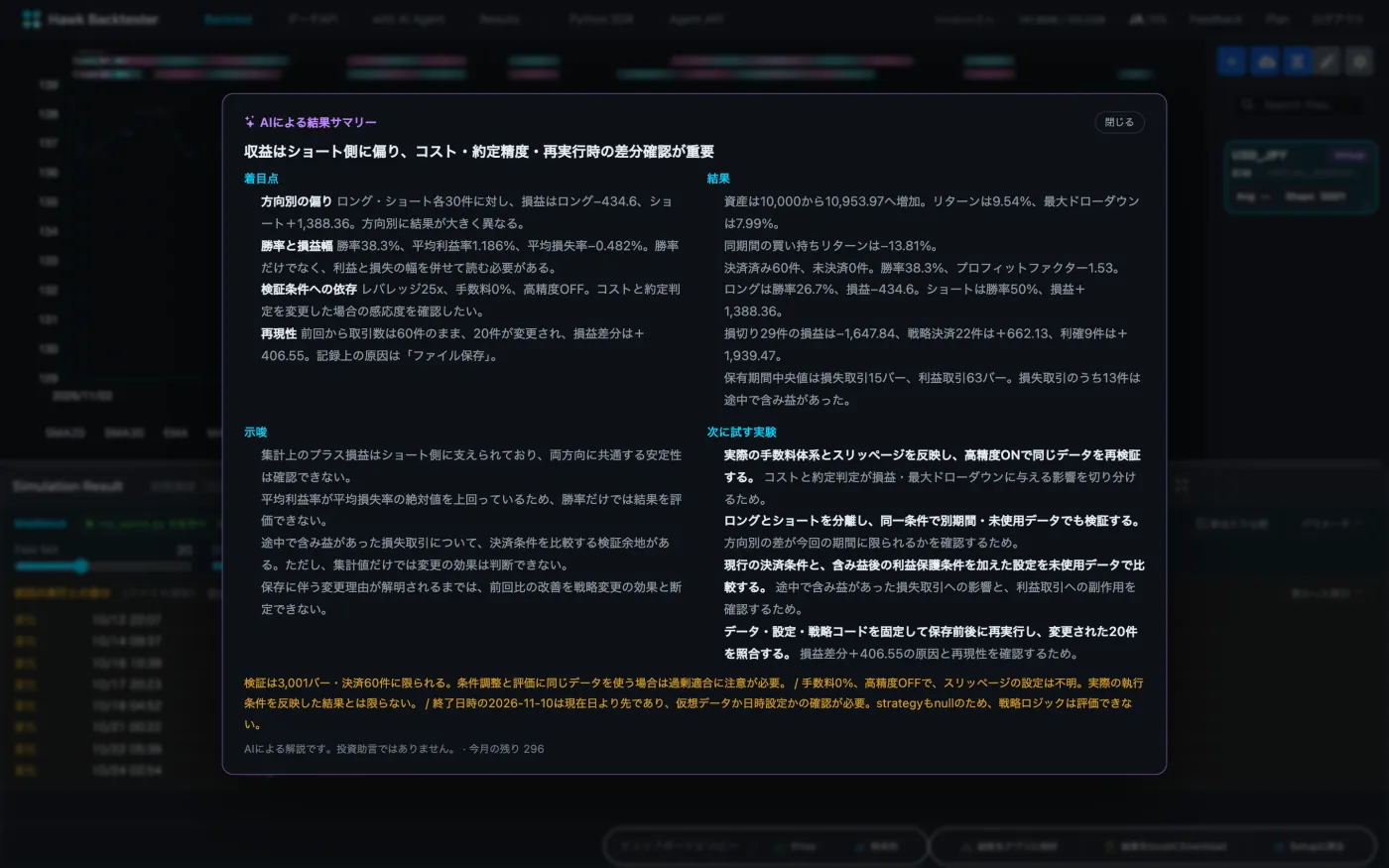Click the bold 再現性 label
Screen dimensions: 1389x868
[x=279, y=333]
